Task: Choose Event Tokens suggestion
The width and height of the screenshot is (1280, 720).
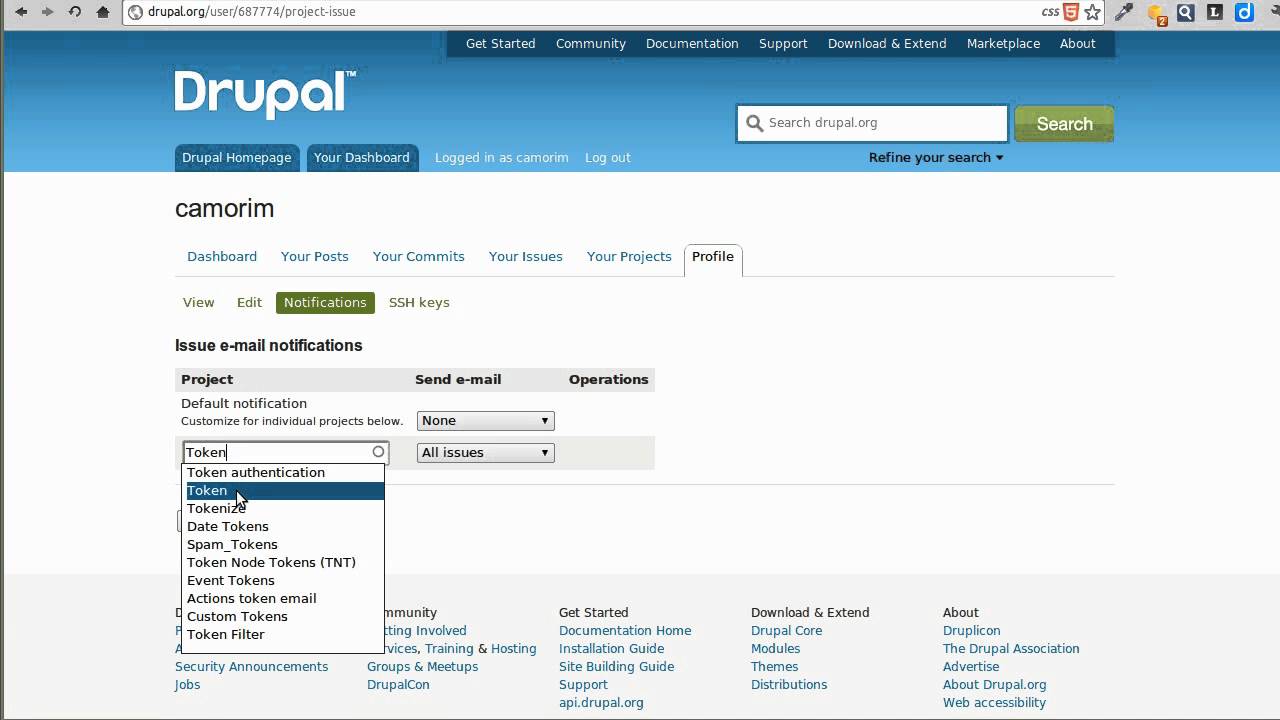Action: [x=283, y=581]
